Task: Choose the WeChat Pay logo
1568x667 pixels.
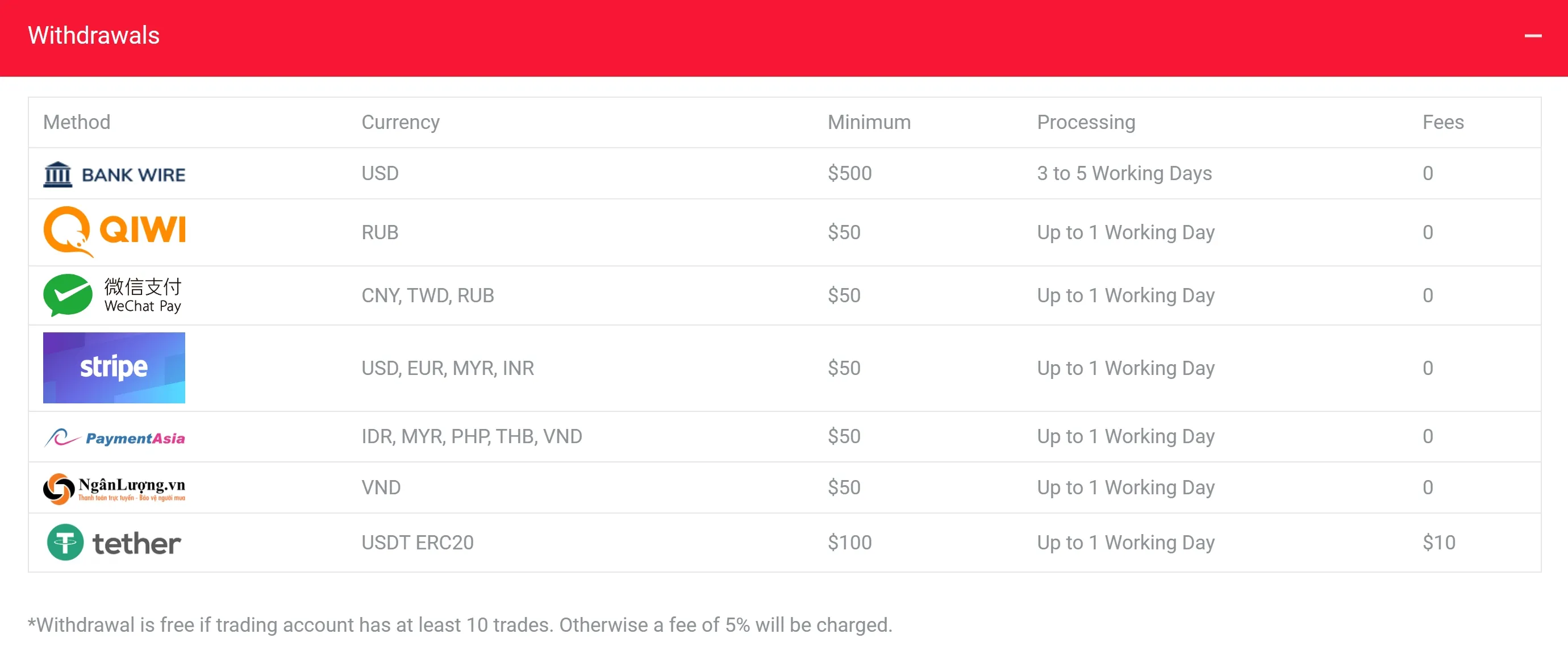Action: coord(112,295)
